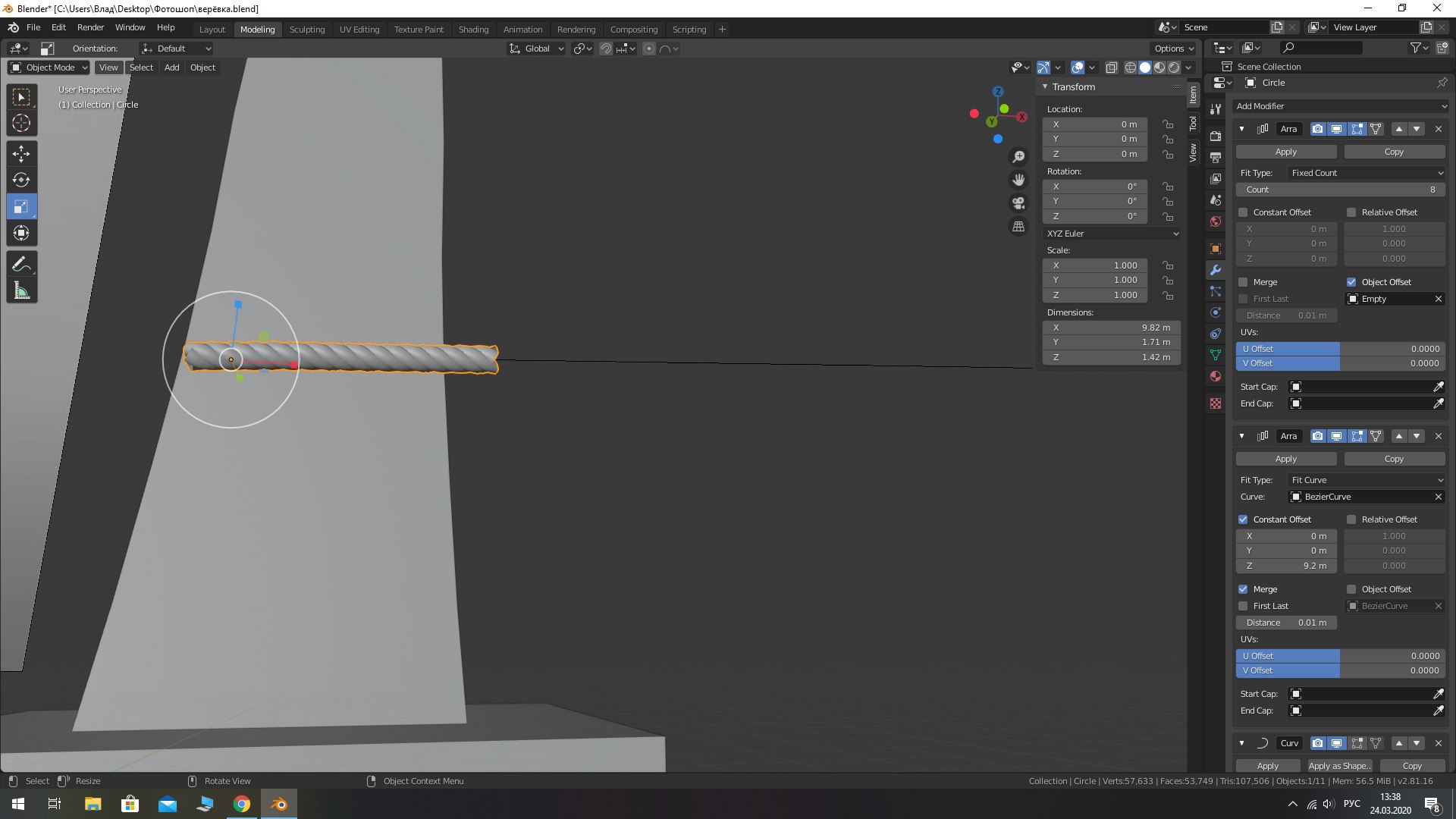Open the Render properties tab
This screenshot has height=819, width=1456.
[x=1216, y=136]
